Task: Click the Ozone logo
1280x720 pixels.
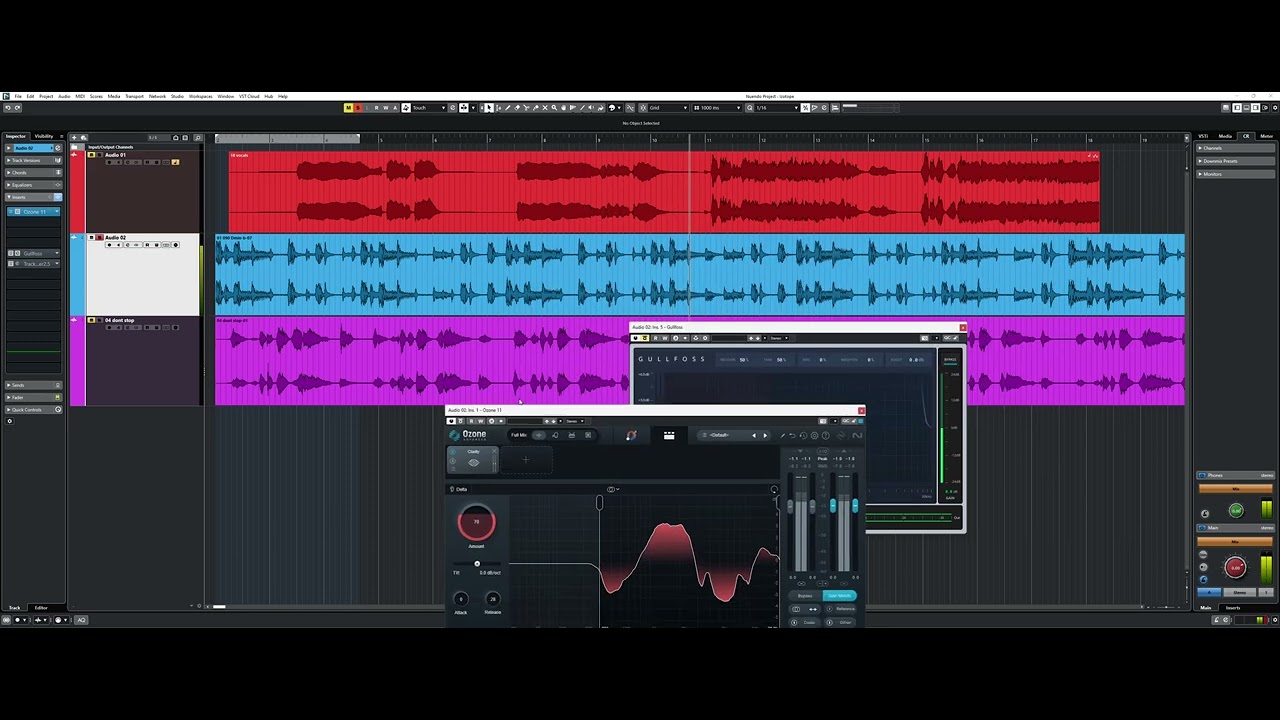Action: 468,435
